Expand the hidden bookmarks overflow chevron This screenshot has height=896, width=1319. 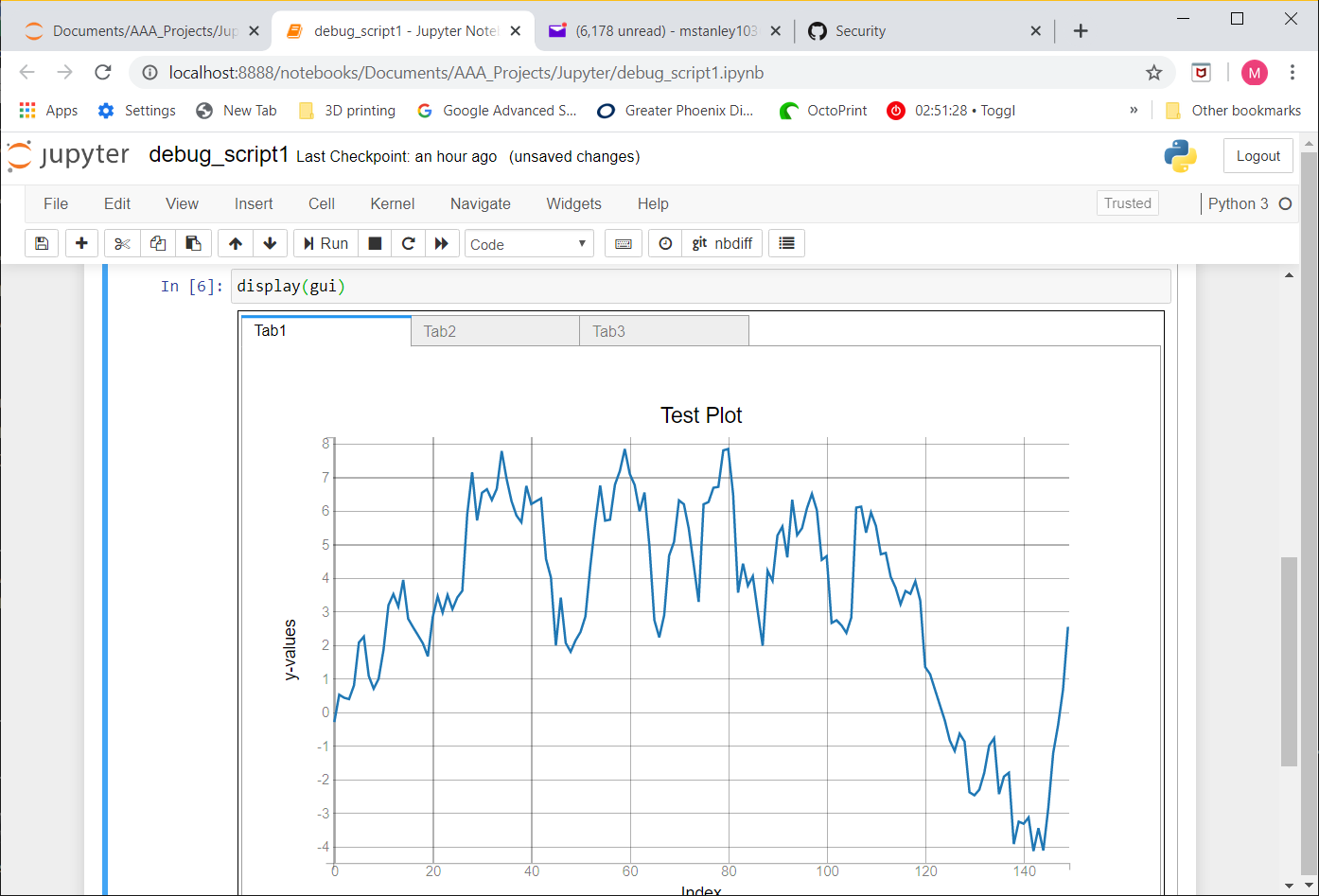point(1134,111)
